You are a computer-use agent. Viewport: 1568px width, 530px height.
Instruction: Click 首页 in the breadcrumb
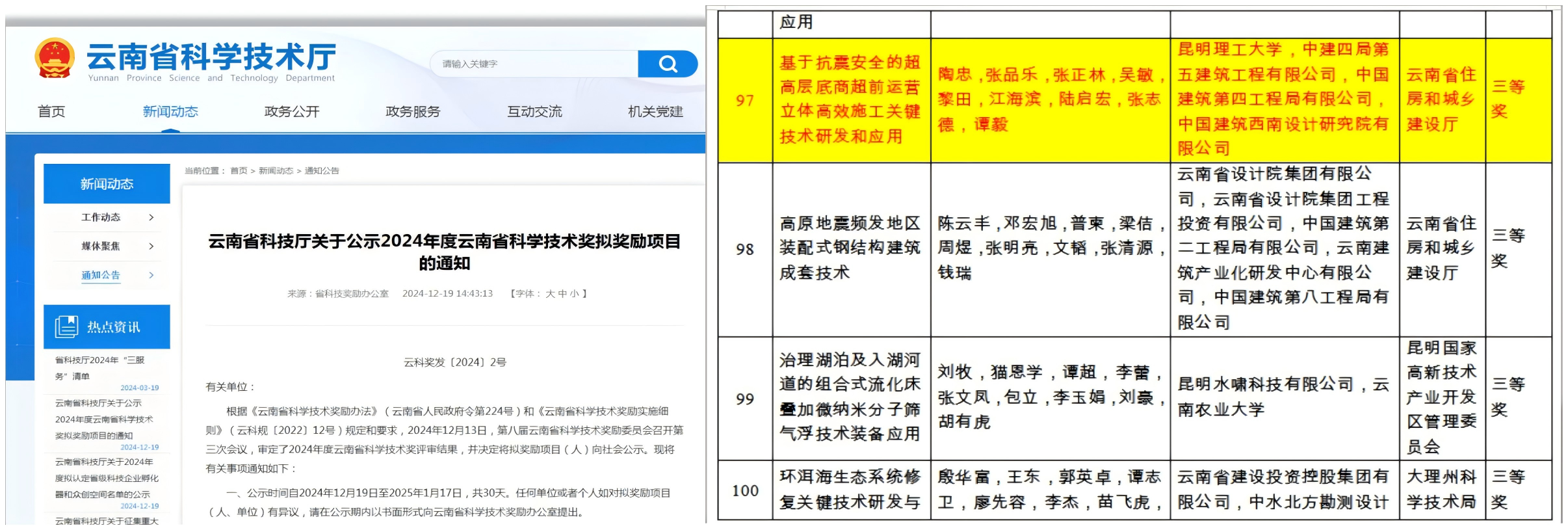(239, 171)
